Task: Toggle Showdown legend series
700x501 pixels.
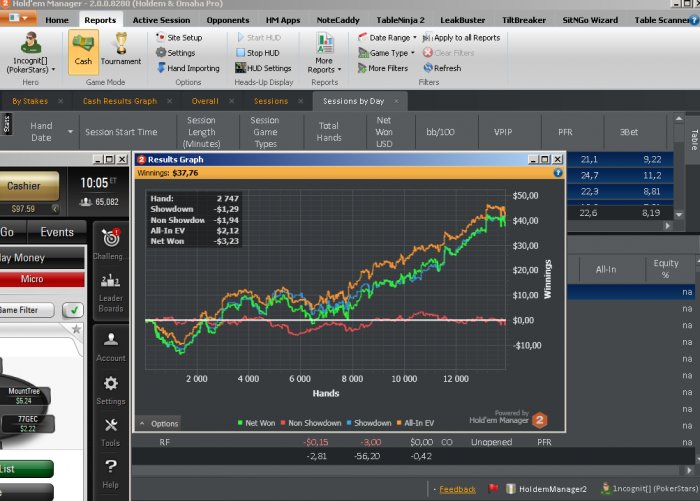Action: click(x=369, y=422)
